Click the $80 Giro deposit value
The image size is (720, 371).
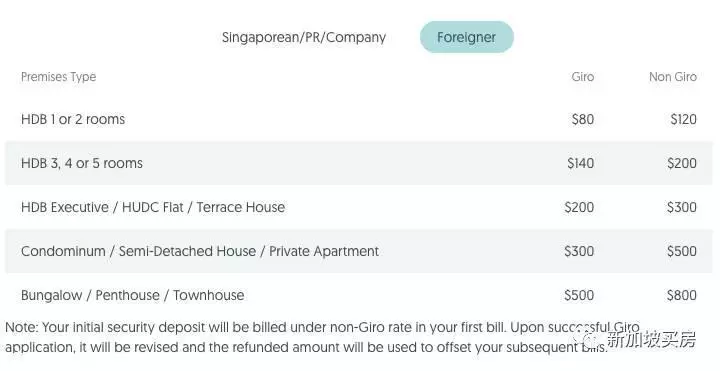(x=583, y=119)
